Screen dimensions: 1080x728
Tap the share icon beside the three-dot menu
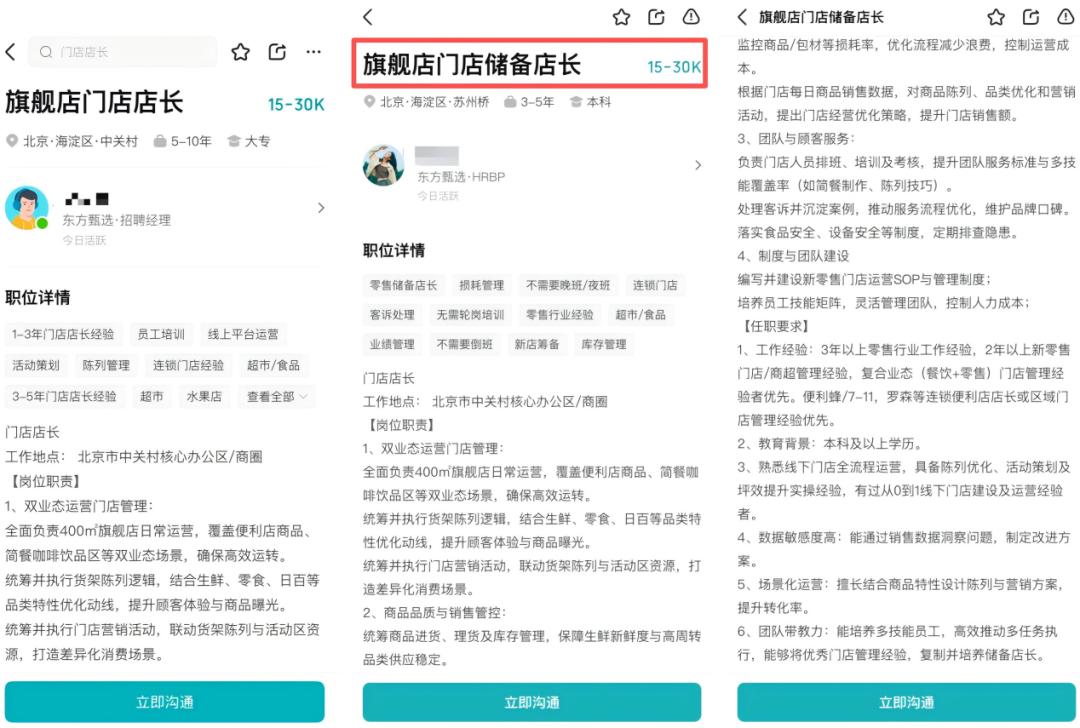(x=277, y=52)
